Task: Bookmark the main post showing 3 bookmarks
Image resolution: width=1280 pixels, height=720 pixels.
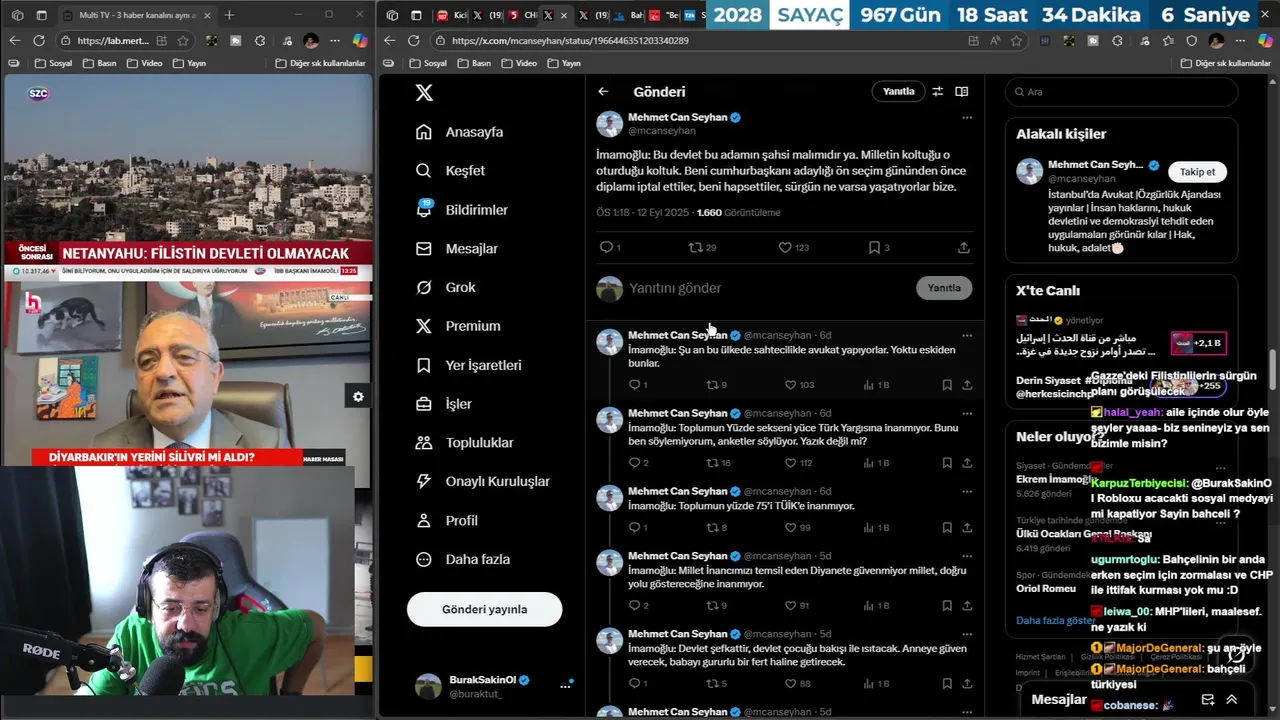Action: click(x=879, y=247)
